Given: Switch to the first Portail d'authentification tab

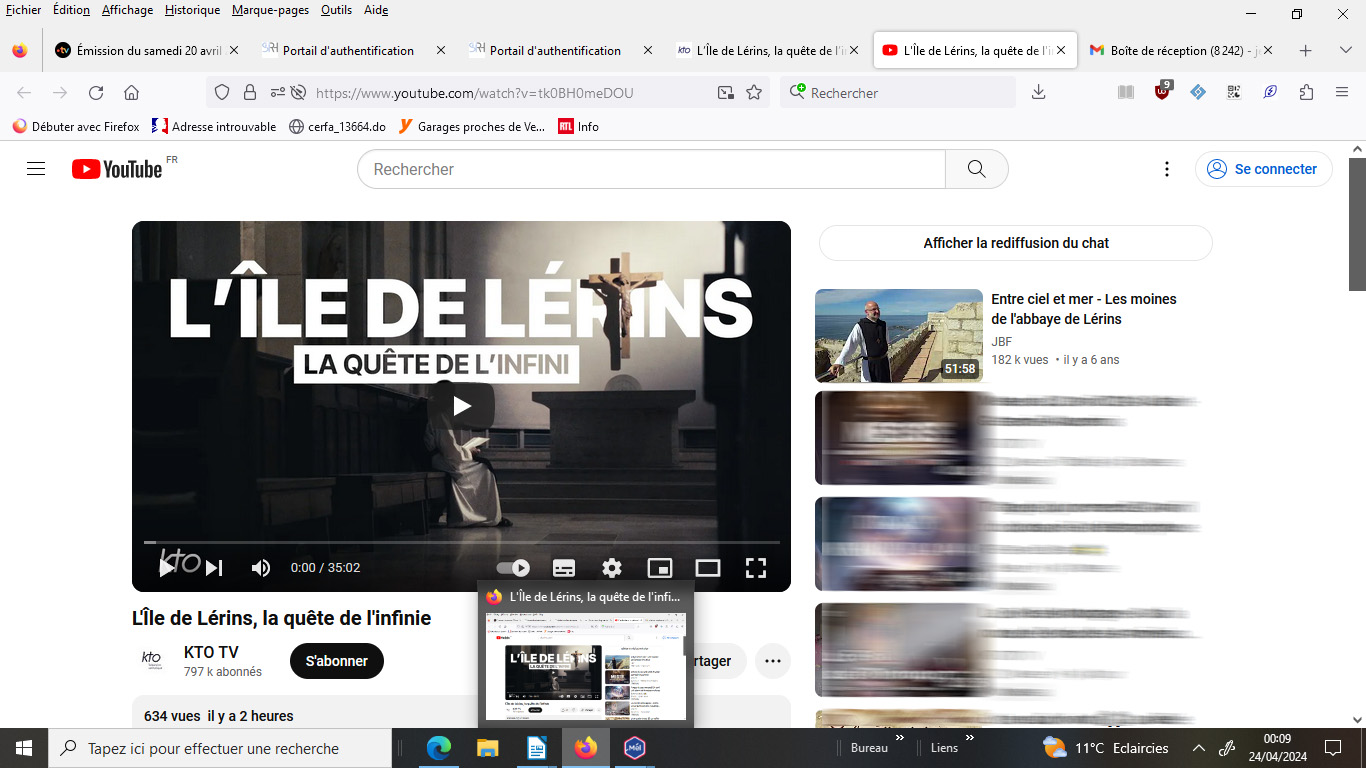Looking at the screenshot, I should coord(352,50).
